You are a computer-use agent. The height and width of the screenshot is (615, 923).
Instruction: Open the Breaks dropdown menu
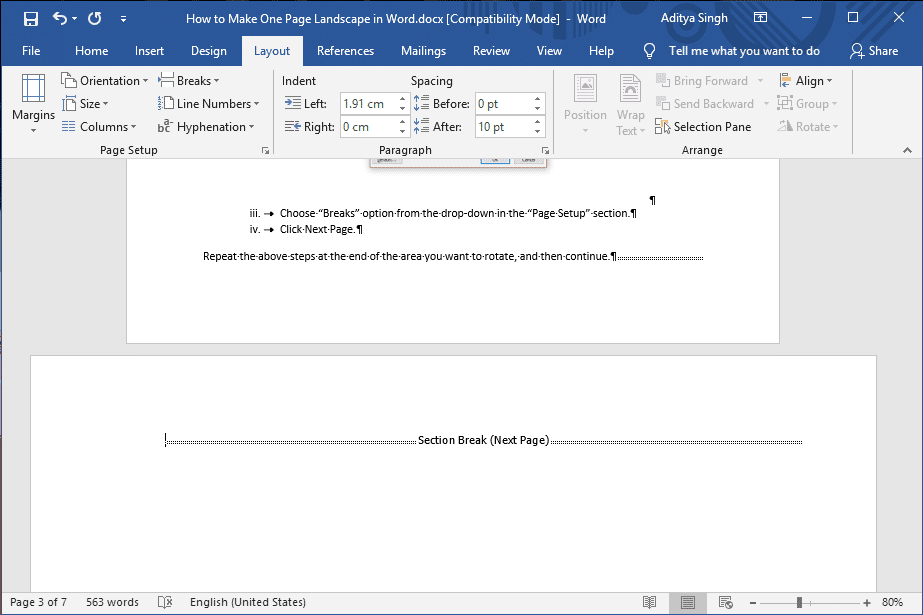coord(189,81)
